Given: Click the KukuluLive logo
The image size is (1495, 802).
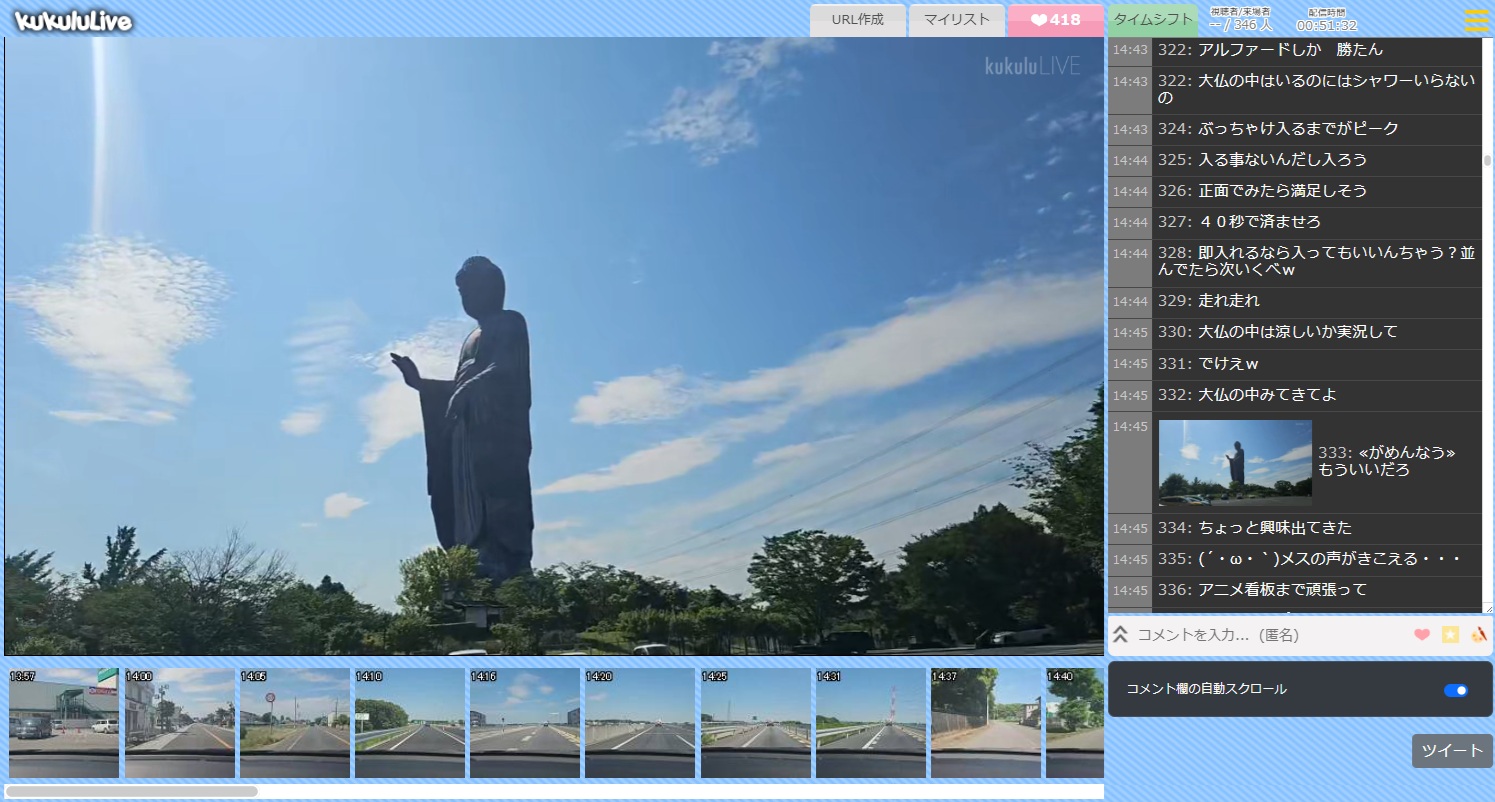Looking at the screenshot, I should [74, 21].
